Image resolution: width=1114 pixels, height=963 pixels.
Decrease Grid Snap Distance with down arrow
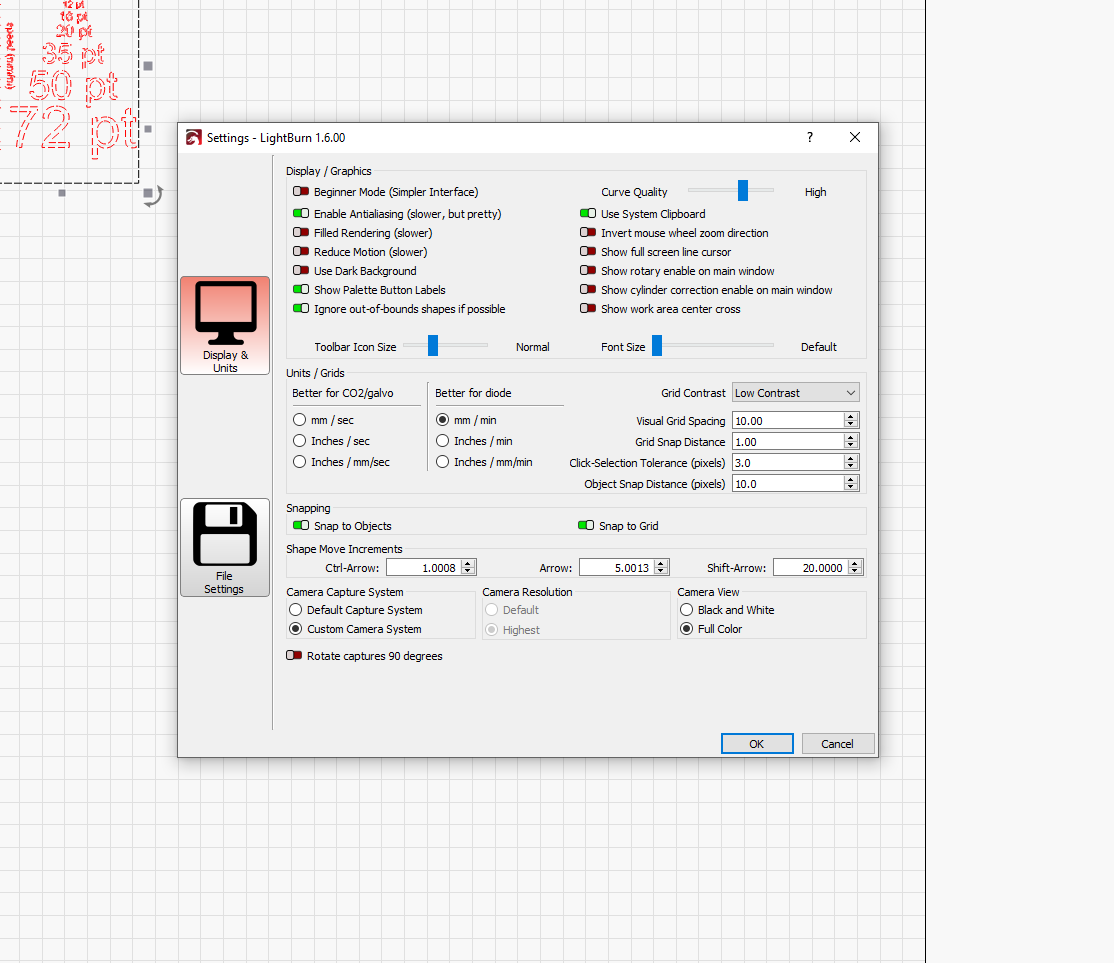pos(850,446)
